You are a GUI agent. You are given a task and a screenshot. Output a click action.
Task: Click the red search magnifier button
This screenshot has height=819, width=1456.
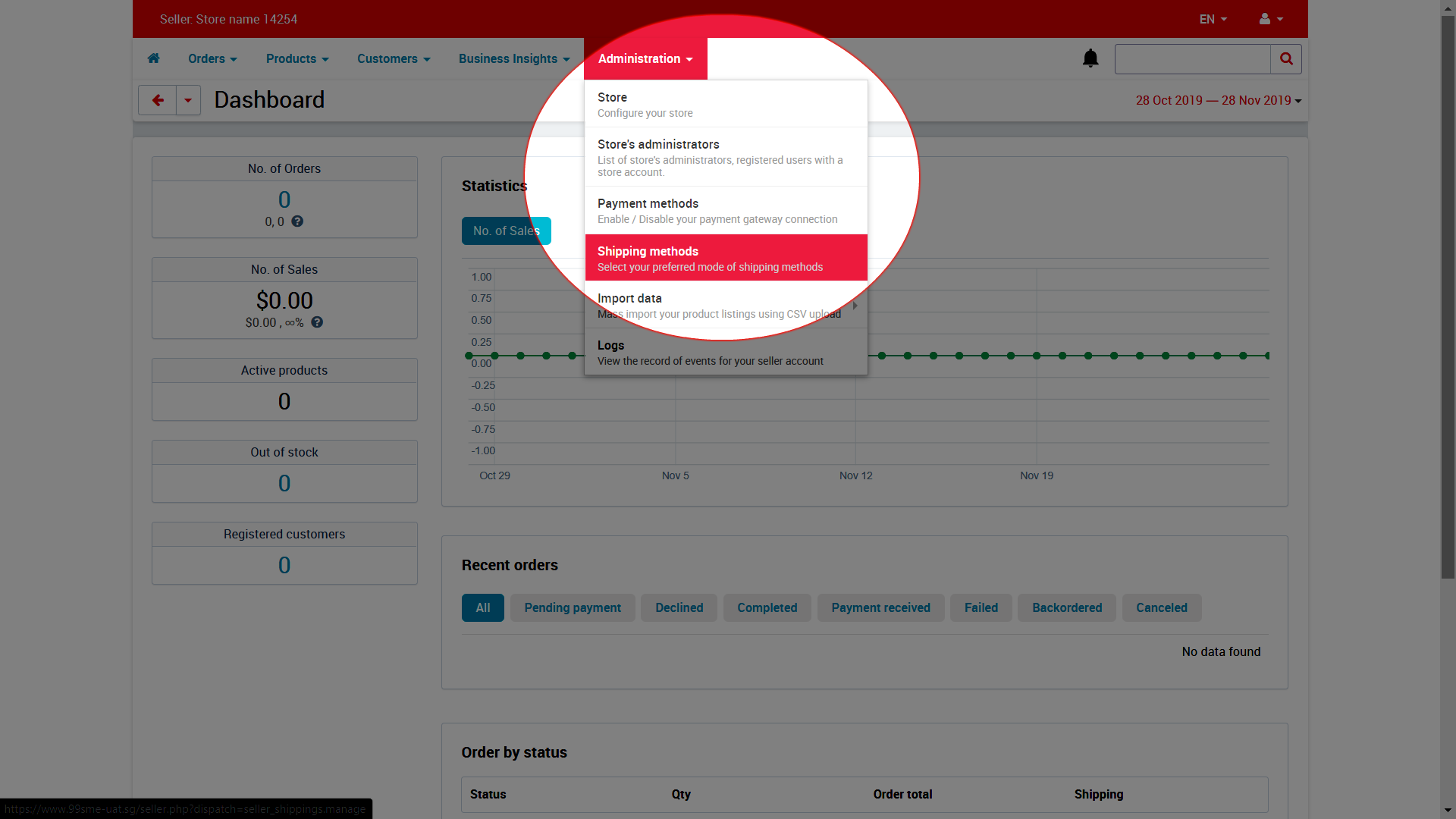point(1286,58)
